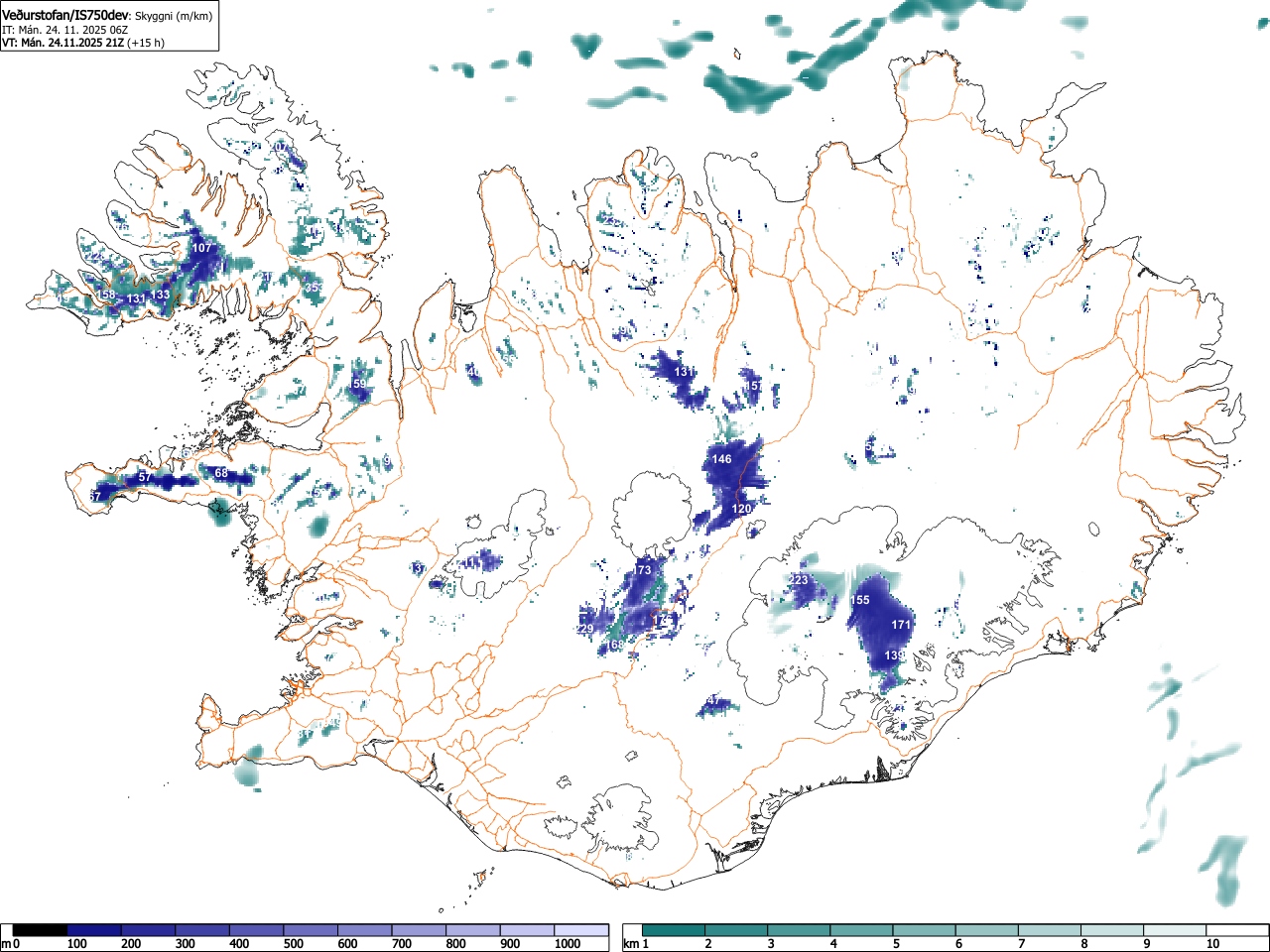This screenshot has height=952, width=1270.
Task: Click the Veðurstofan/IS750dev title text
Action: [64, 15]
